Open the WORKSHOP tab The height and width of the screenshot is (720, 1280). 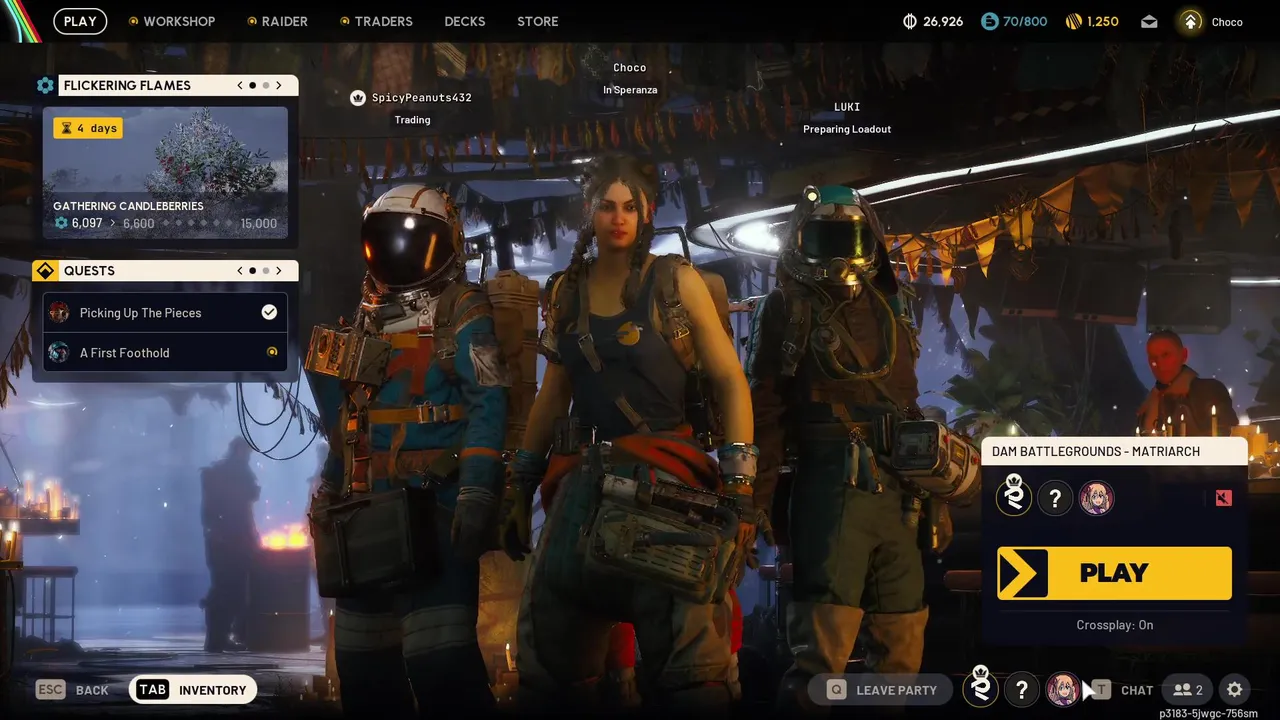171,21
